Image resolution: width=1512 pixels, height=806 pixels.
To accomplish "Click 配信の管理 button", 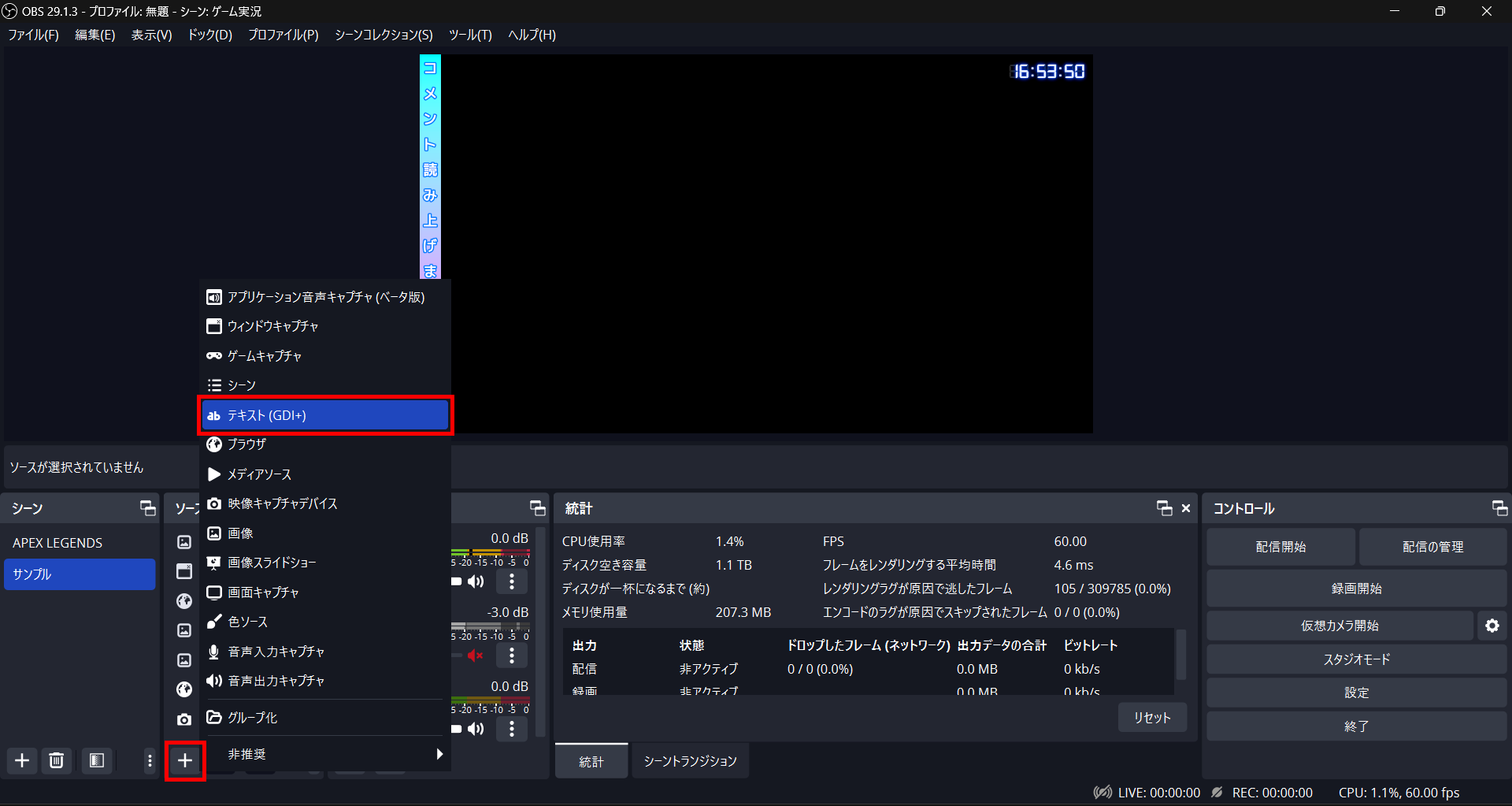I will point(1432,547).
